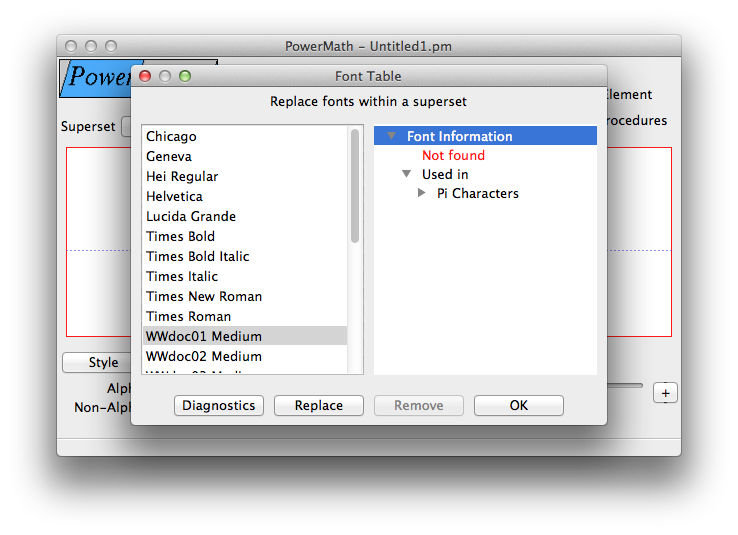The width and height of the screenshot is (738, 535).
Task: Click the Replace button
Action: pos(319,405)
